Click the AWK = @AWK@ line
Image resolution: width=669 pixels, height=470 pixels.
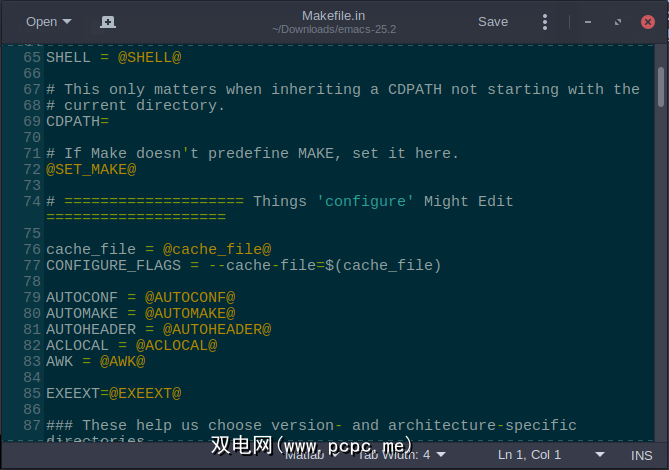pyautogui.click(x=95, y=361)
